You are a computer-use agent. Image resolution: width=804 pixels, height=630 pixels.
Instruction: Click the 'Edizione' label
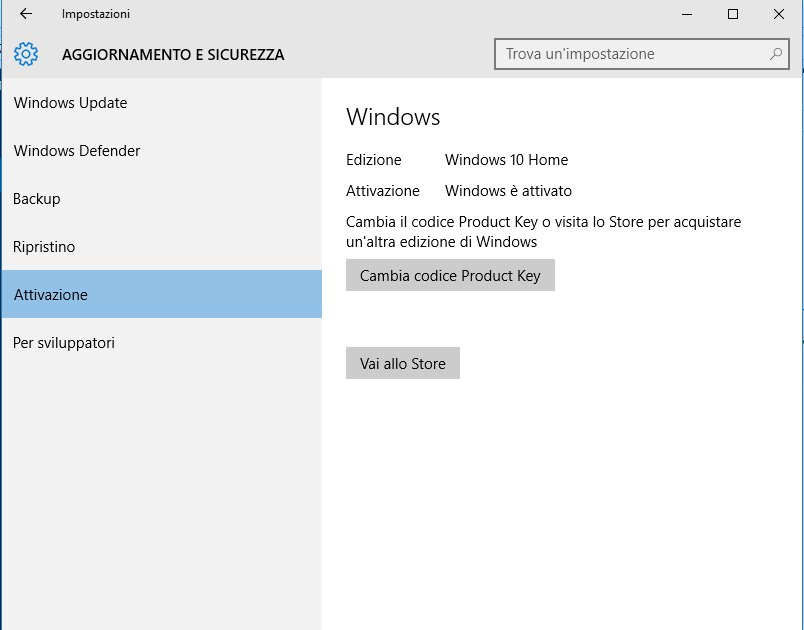(x=373, y=160)
